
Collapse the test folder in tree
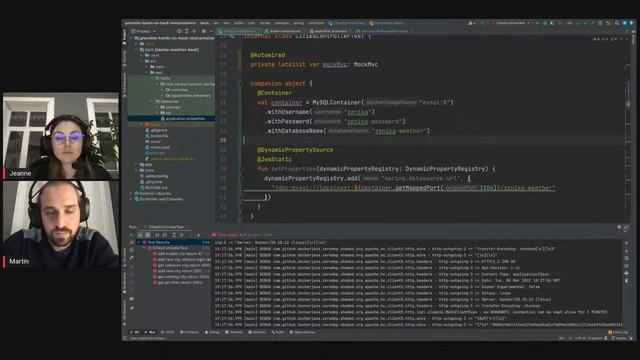[147, 72]
